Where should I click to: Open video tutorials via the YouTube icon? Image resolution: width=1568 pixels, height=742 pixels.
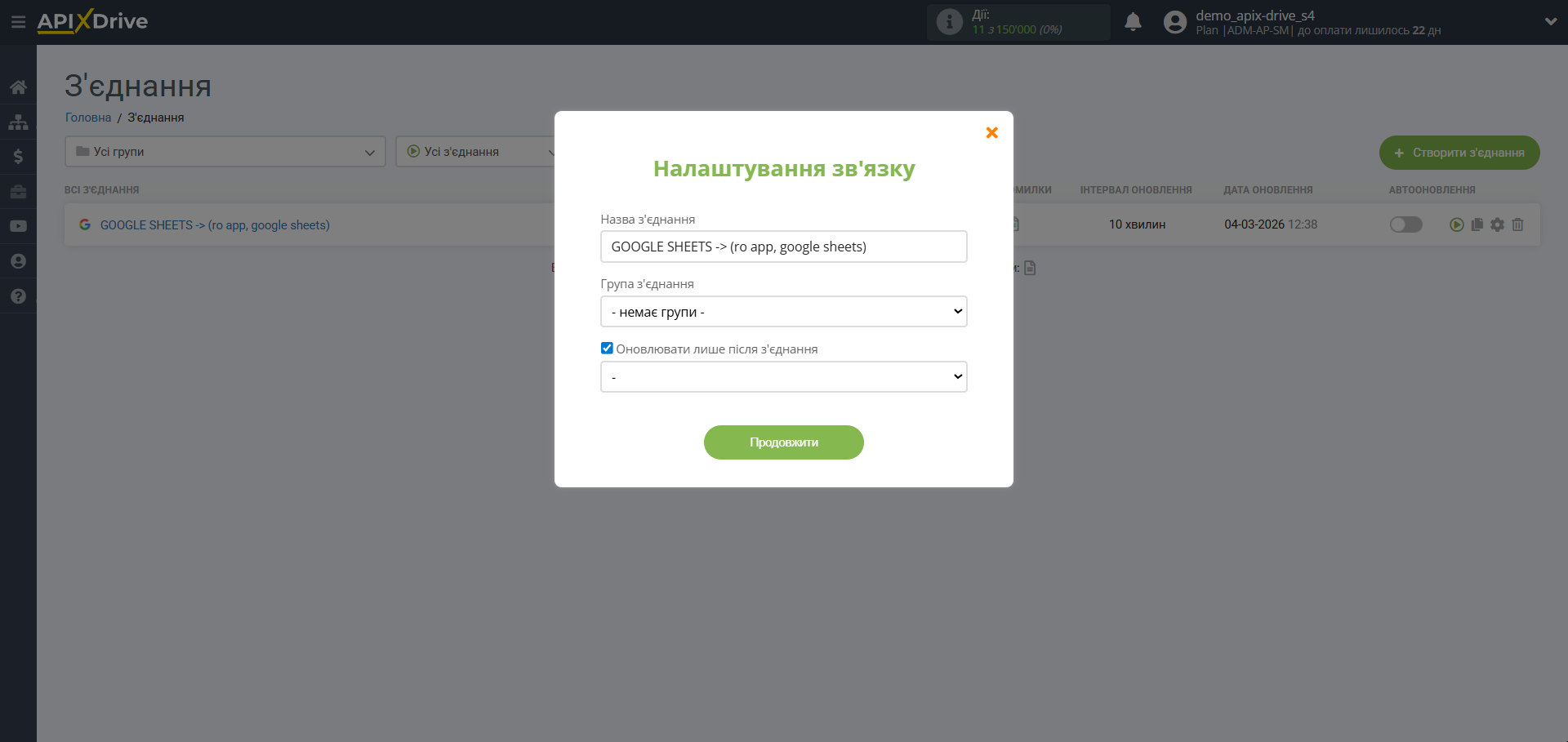pos(18,226)
